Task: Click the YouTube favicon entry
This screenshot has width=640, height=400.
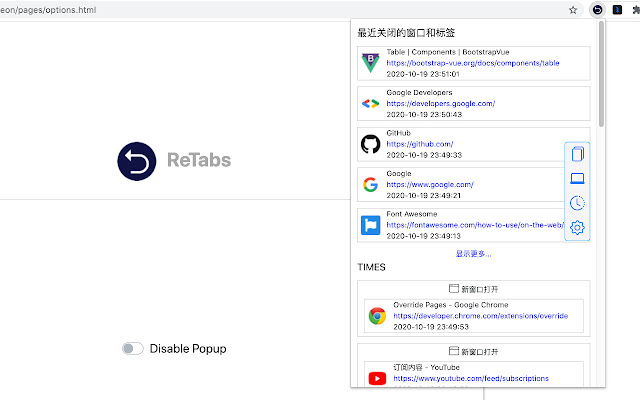Action: [377, 378]
